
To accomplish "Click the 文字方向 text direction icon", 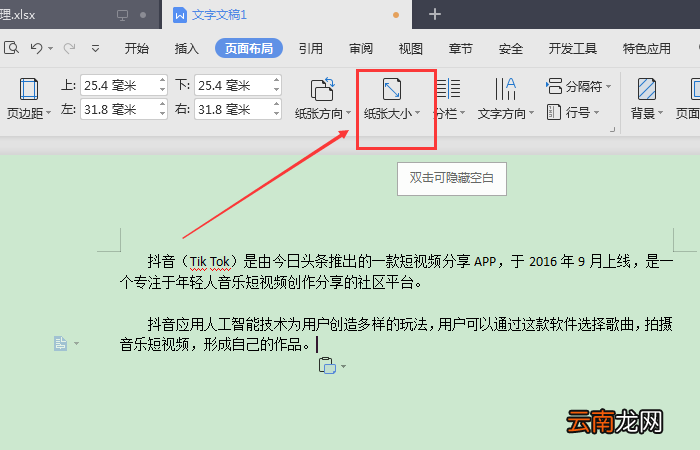I will 505,88.
